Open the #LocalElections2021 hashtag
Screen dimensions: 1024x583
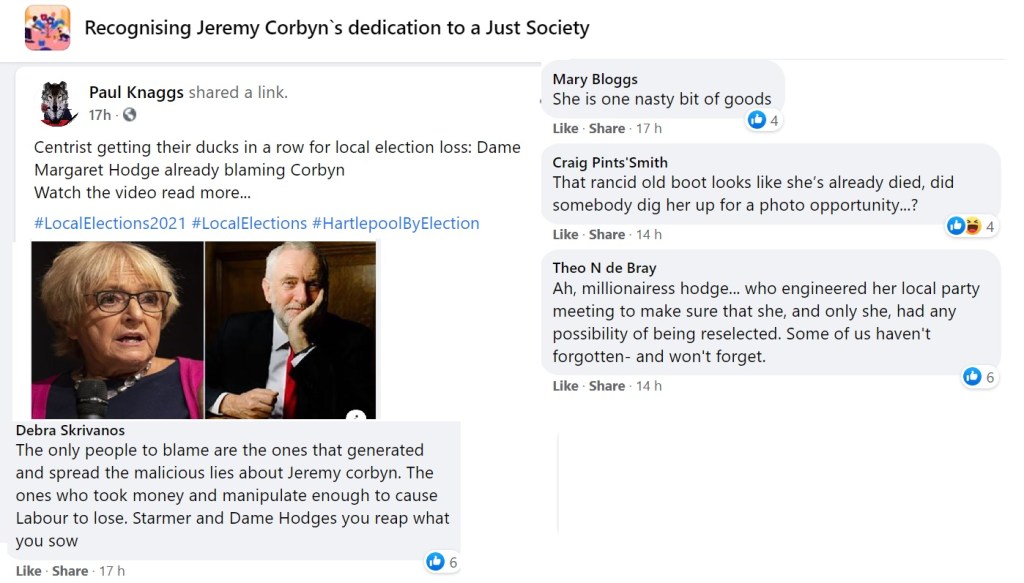point(109,223)
